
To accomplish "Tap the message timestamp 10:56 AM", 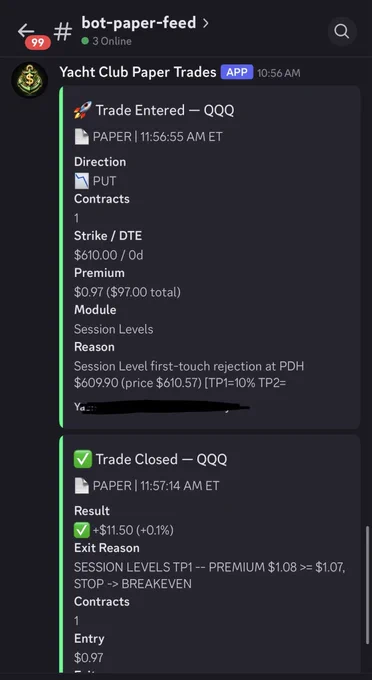I will (278, 73).
